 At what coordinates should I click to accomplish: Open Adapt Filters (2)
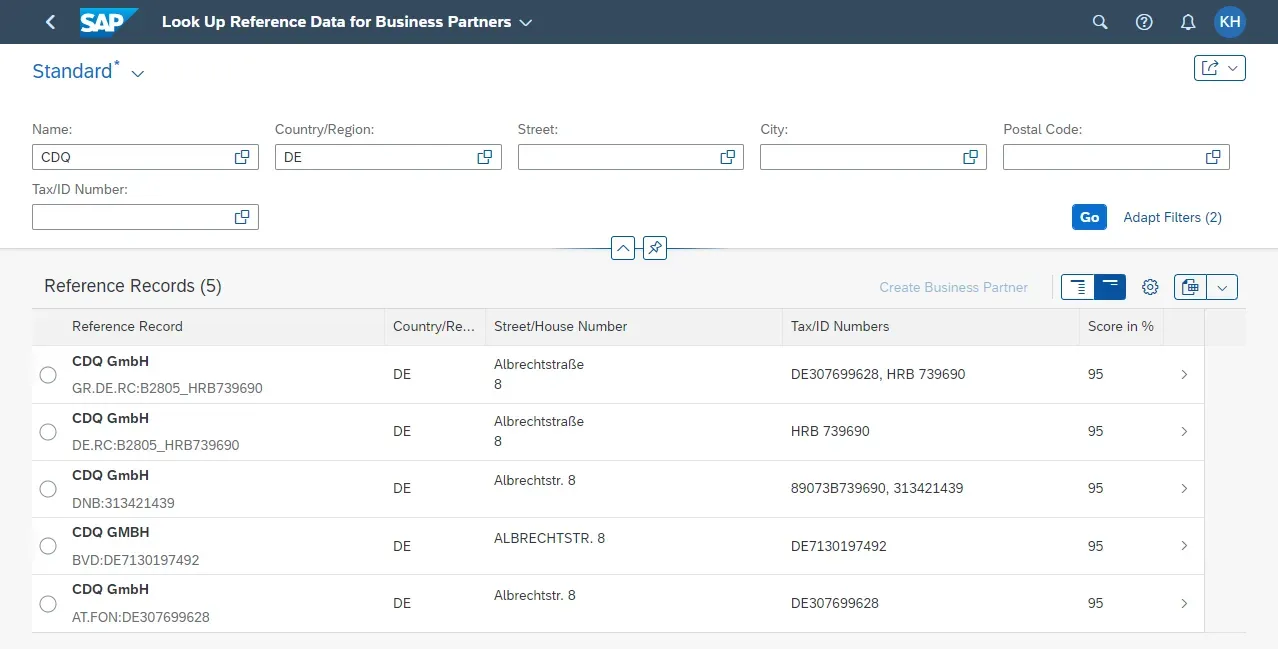point(1172,217)
